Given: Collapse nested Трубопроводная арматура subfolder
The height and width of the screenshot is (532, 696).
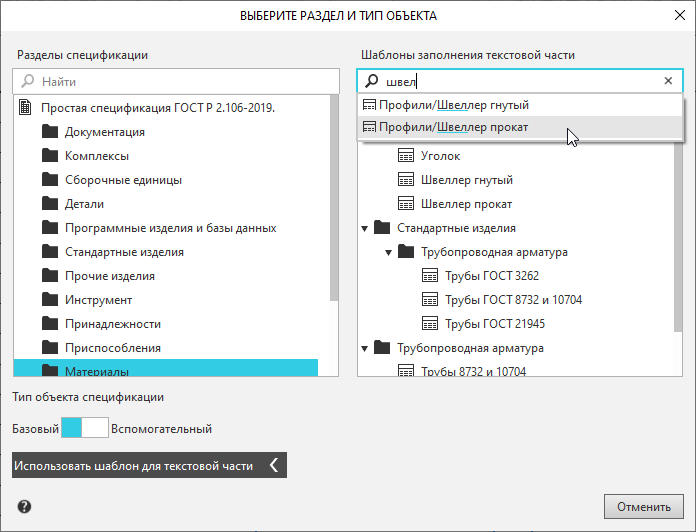Looking at the screenshot, I should tap(390, 252).
